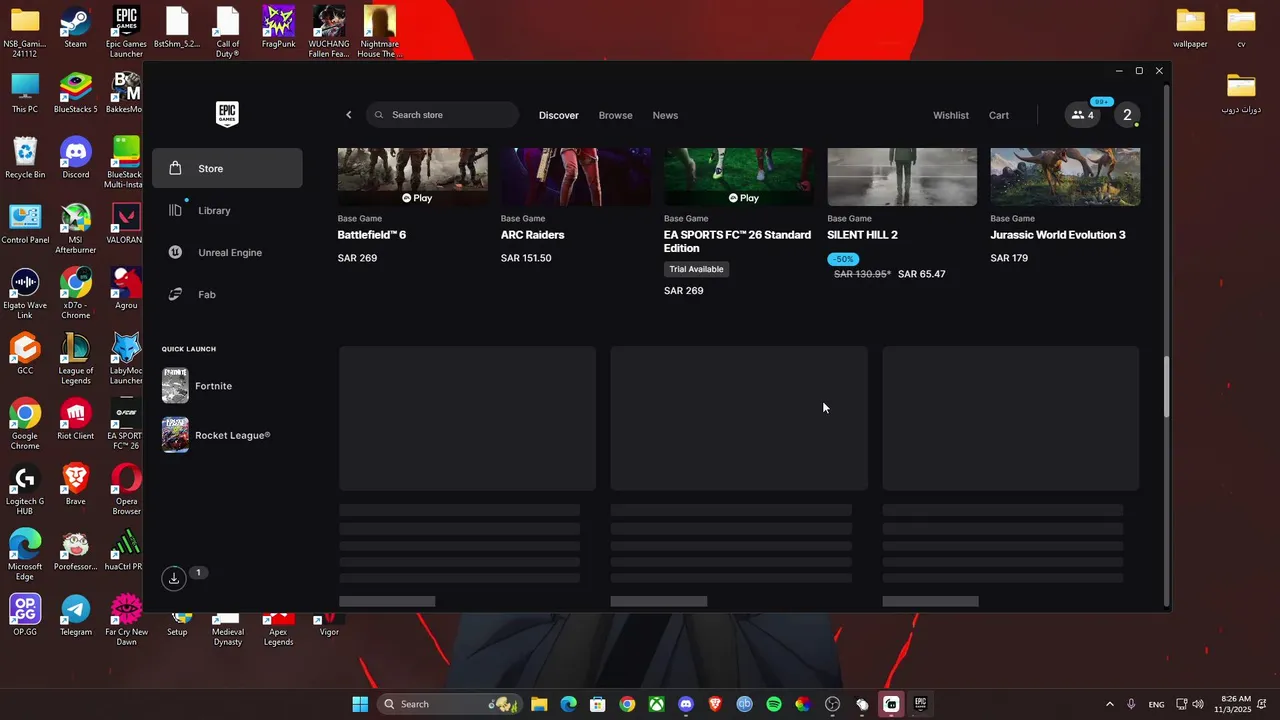This screenshot has height=720, width=1280.
Task: Open File Explorer from the taskbar
Action: tap(539, 704)
